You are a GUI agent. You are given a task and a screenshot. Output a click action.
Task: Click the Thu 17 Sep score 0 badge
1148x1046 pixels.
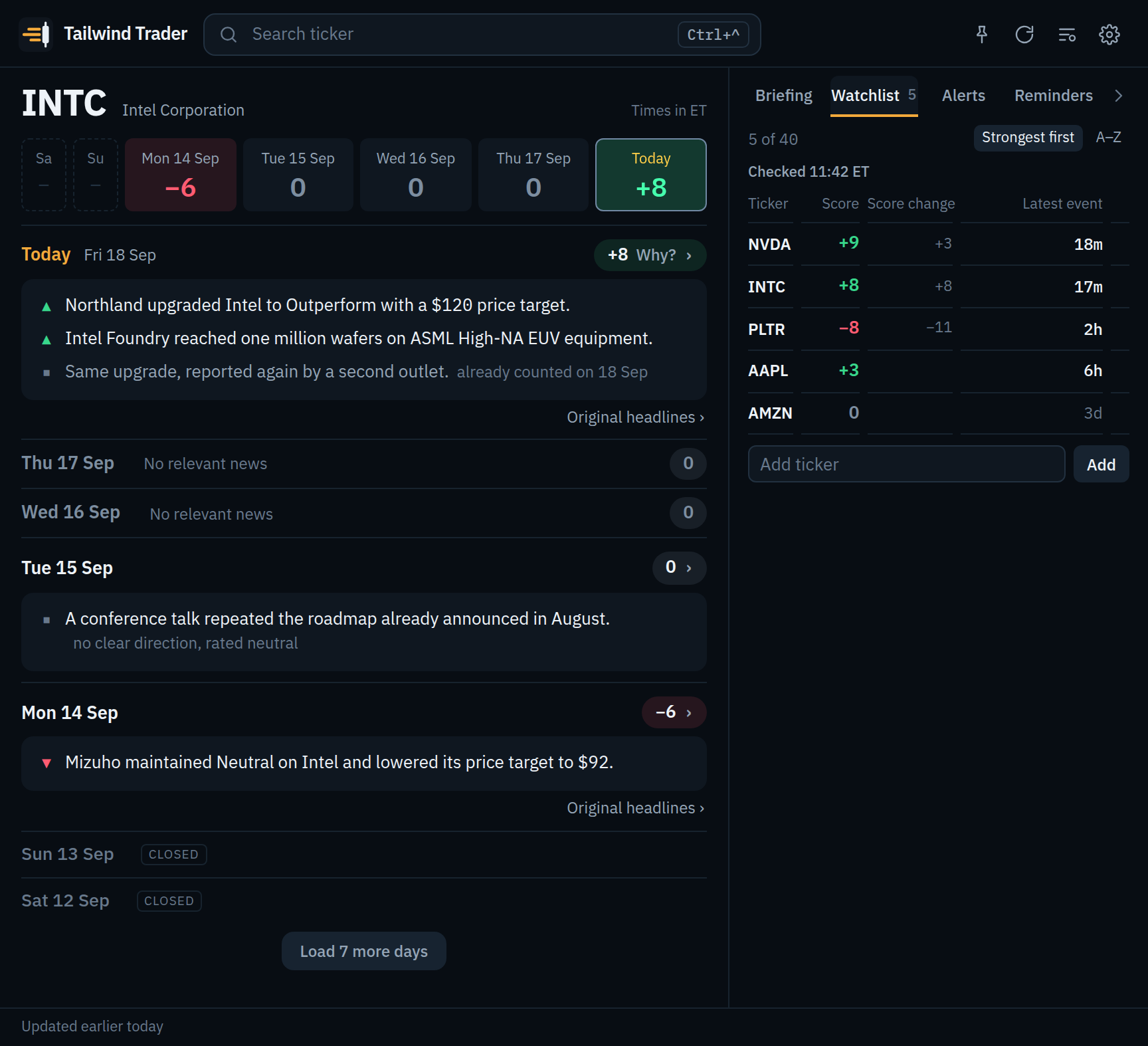pos(688,463)
